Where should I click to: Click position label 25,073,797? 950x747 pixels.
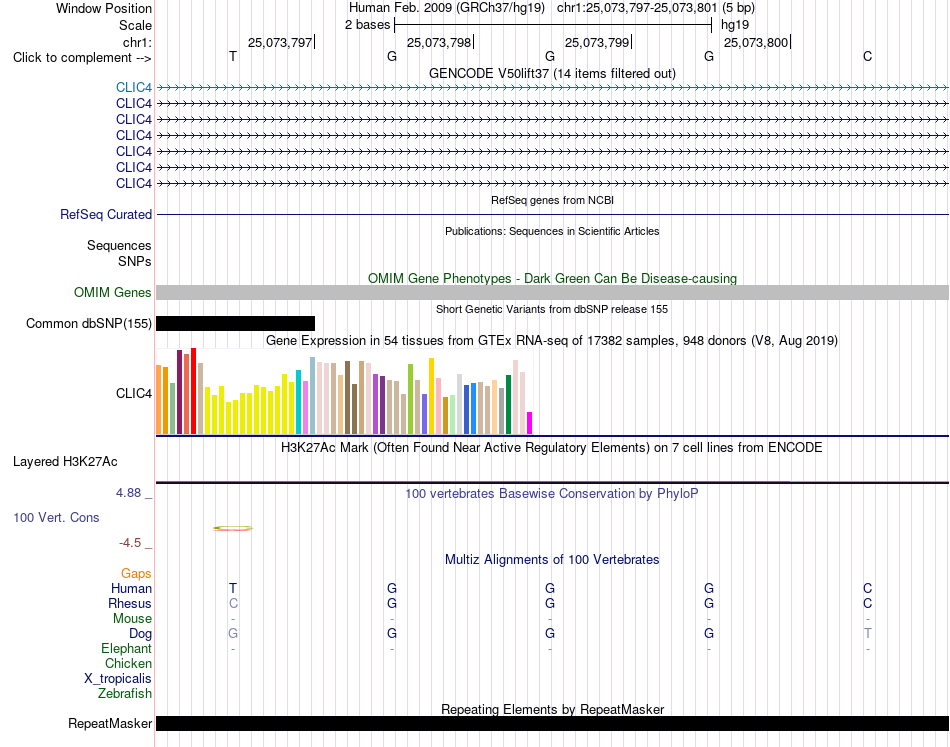click(280, 42)
